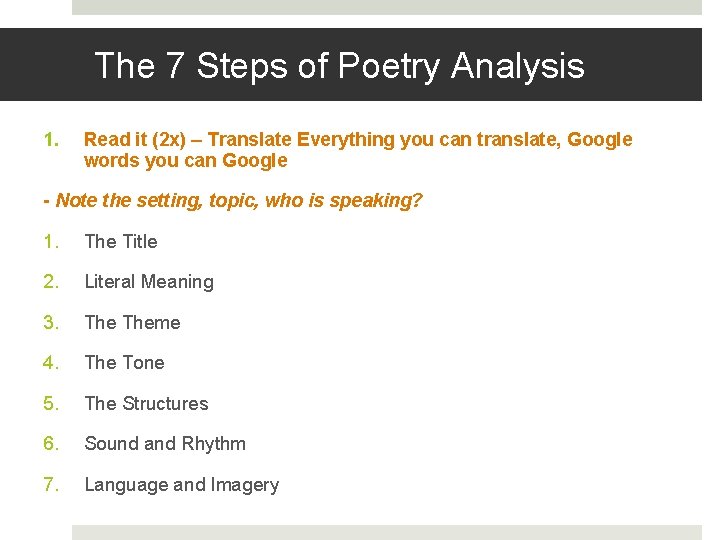Click the slide title "The 7 Steps of Poetry Analysis"
This screenshot has height=540, width=720.
[339, 66]
